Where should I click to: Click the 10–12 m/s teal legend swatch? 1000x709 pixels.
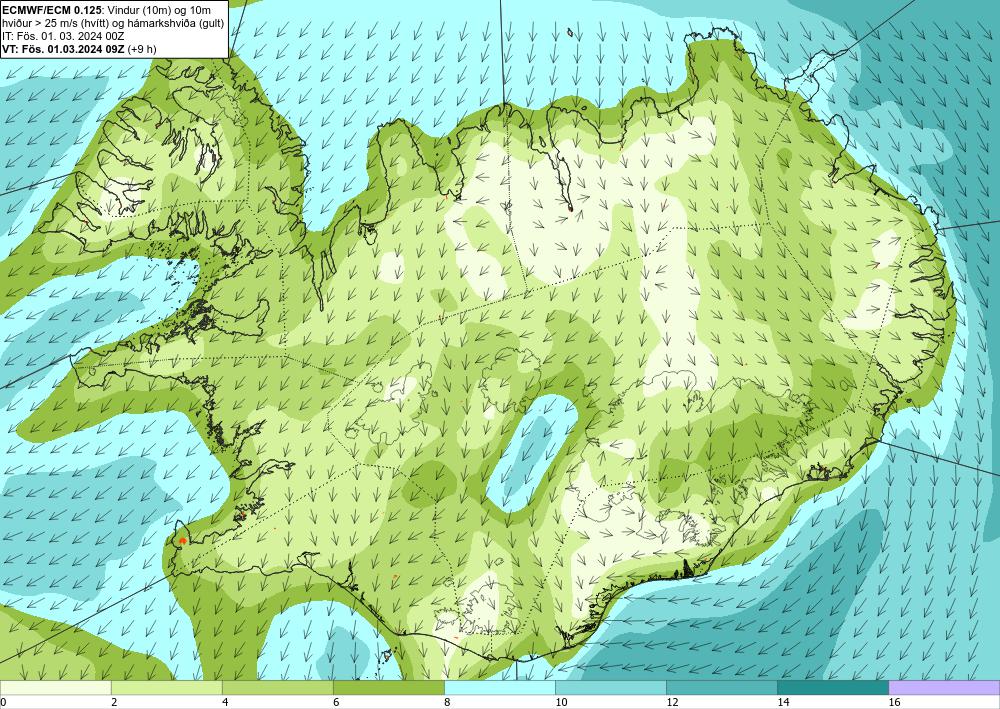tap(611, 687)
